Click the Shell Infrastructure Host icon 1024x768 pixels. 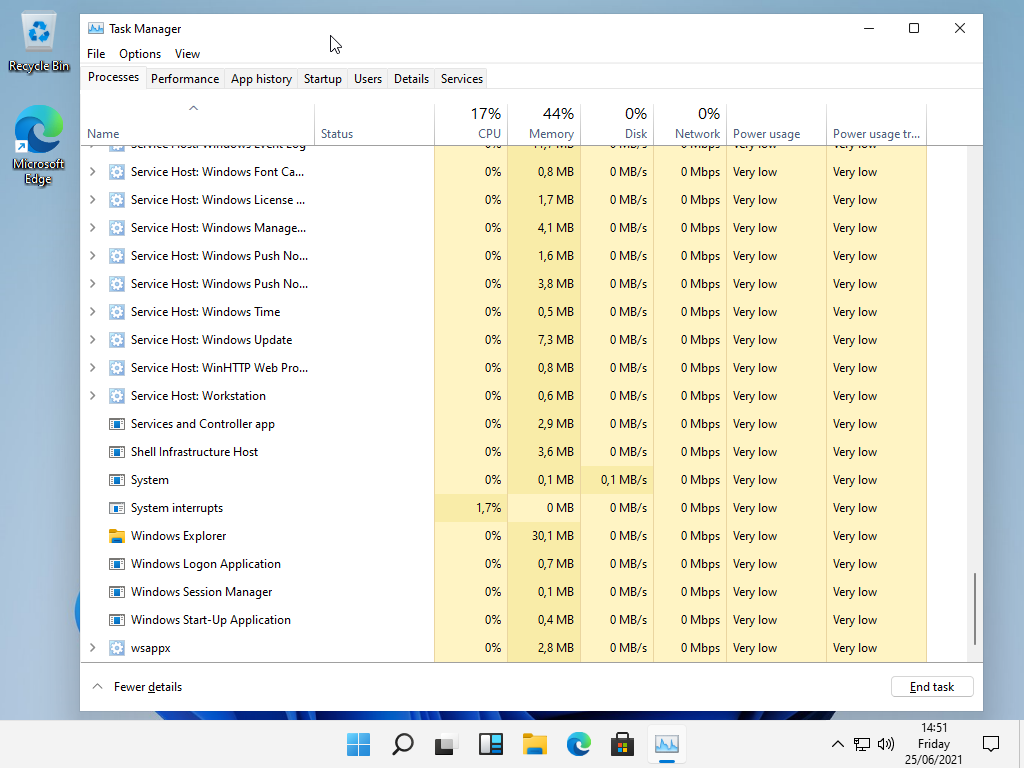click(116, 452)
